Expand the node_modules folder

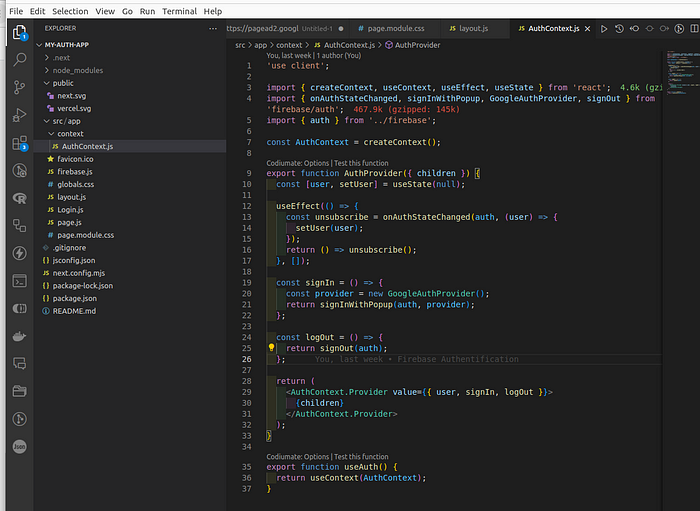coord(47,70)
